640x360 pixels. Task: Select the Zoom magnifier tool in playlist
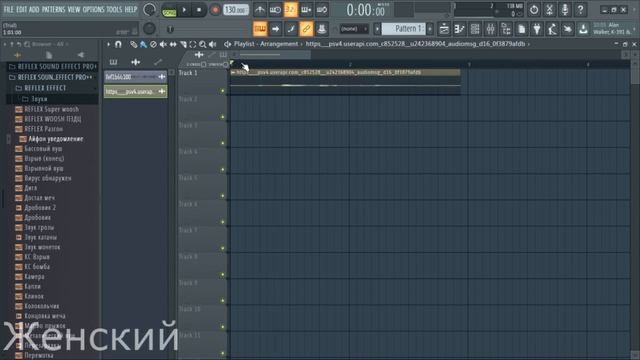pos(202,44)
